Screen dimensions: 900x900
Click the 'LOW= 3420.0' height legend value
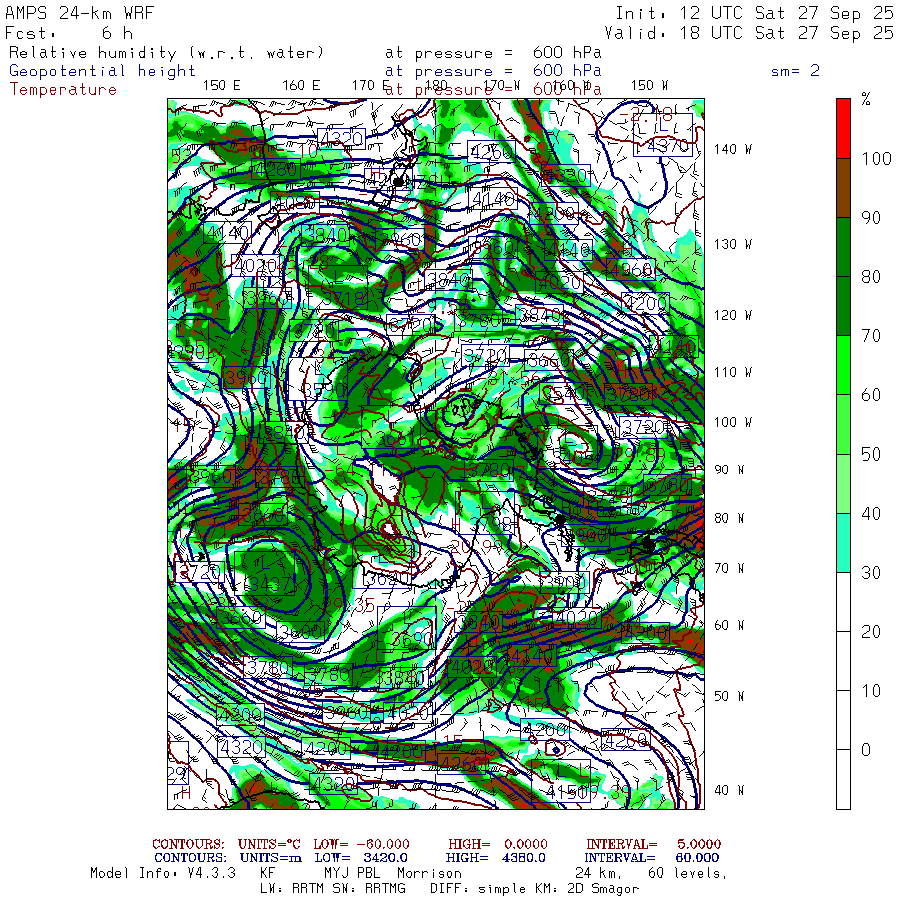click(x=361, y=858)
